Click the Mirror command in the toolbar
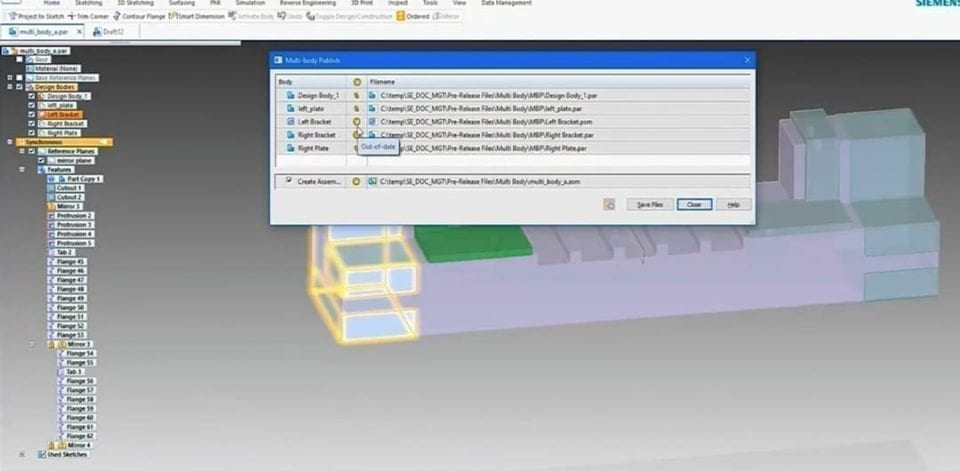This screenshot has height=471, width=960. [446, 16]
